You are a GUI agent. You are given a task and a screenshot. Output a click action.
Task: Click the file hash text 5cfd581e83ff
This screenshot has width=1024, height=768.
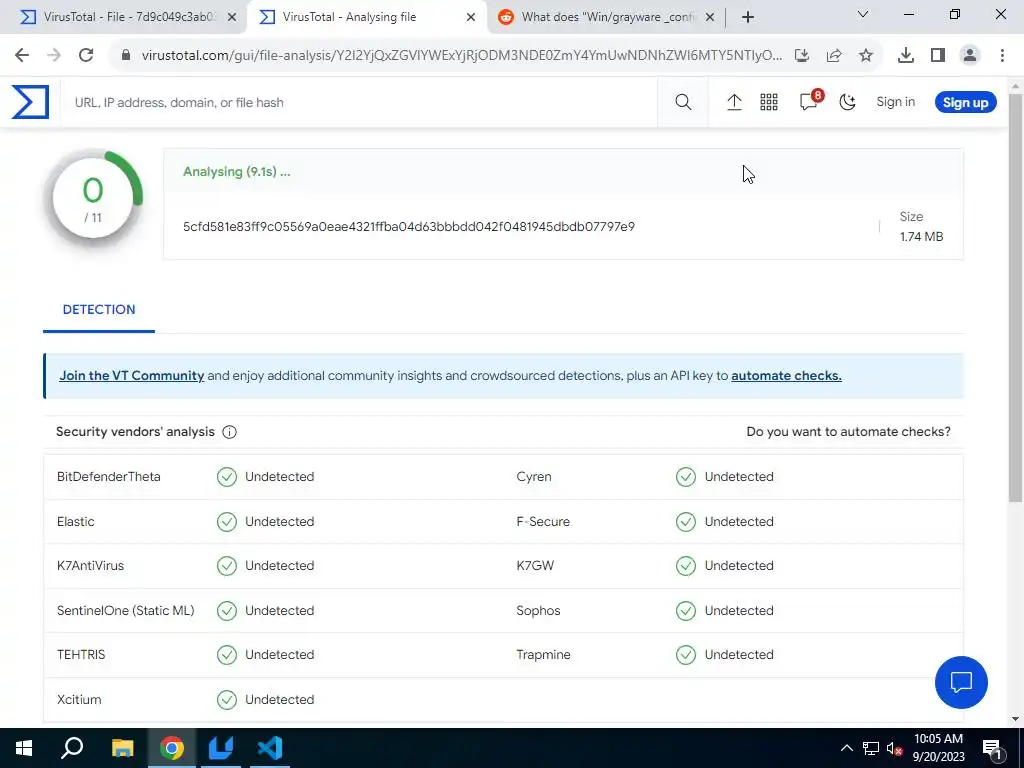pos(409,227)
